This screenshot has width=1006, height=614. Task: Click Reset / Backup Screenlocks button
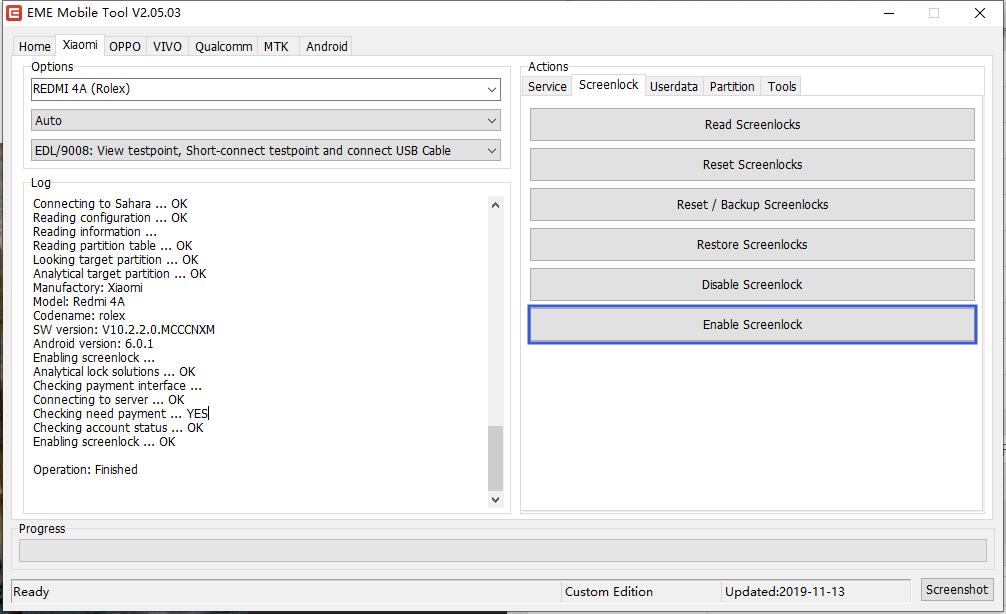(752, 205)
